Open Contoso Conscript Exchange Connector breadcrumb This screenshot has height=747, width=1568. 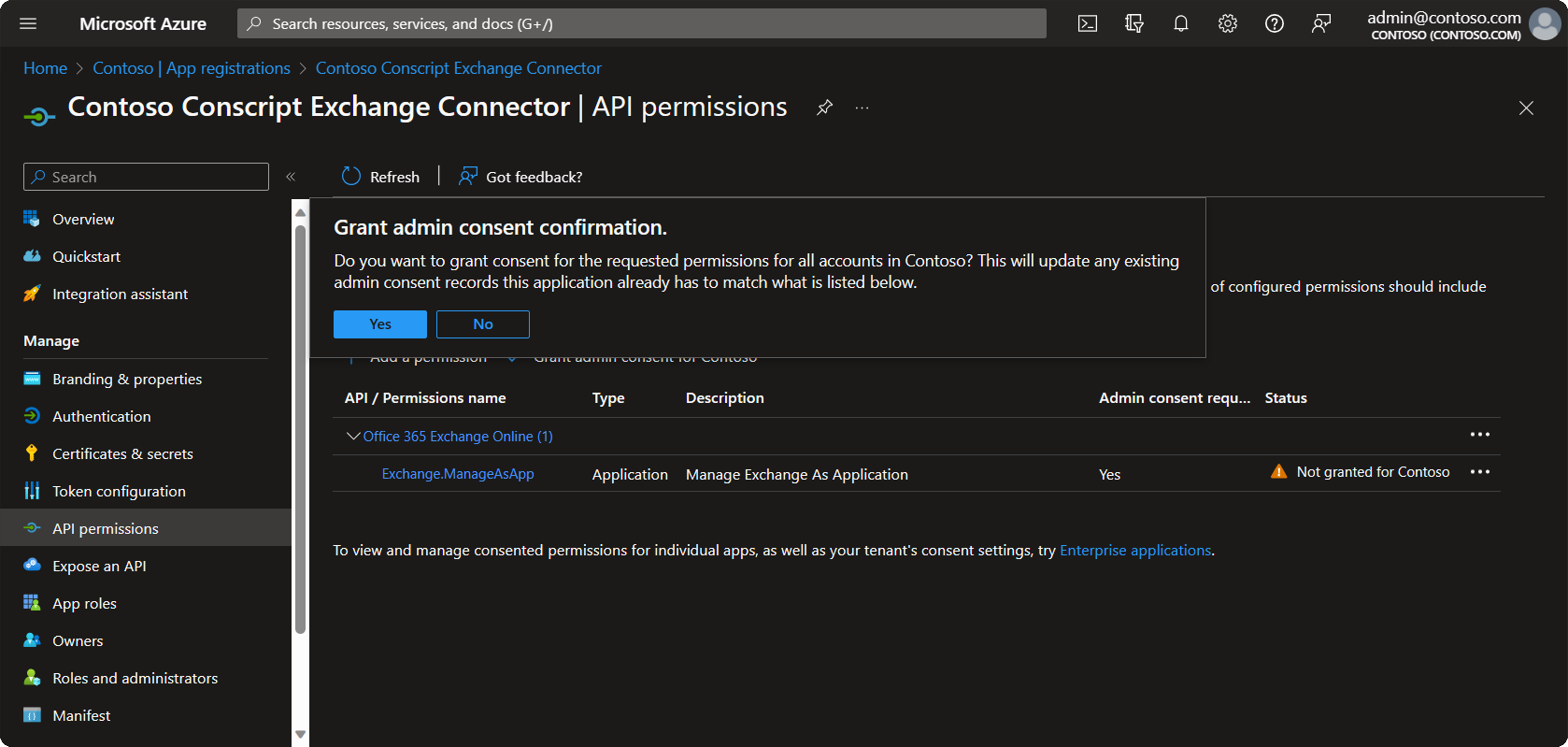tap(459, 68)
